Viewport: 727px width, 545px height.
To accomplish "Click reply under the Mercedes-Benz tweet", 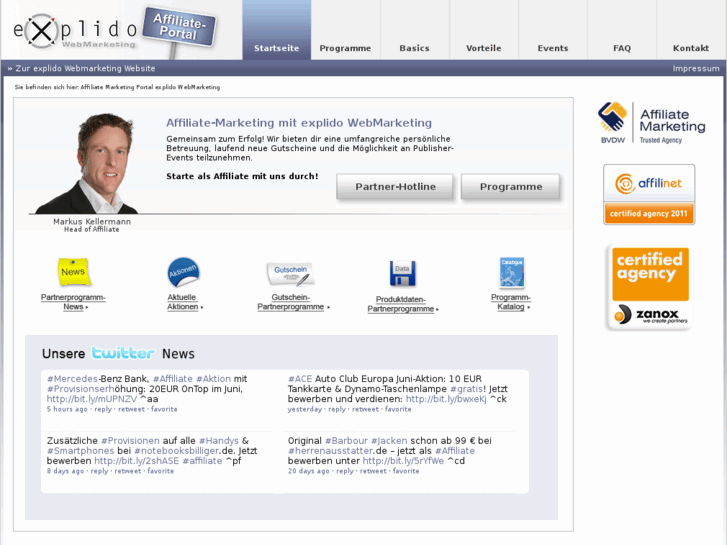I will 103,409.
